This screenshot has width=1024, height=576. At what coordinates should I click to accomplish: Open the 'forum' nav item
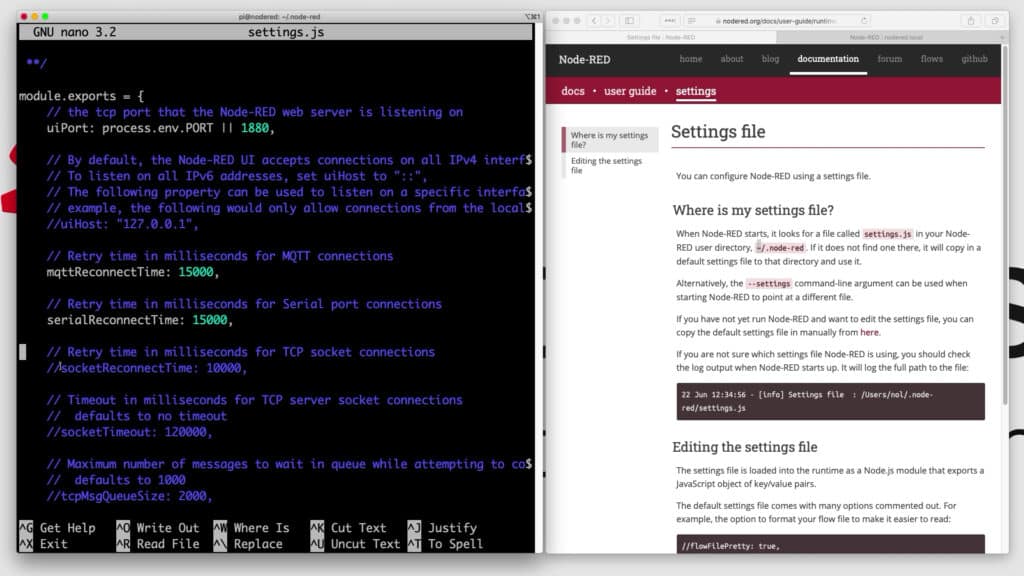889,59
